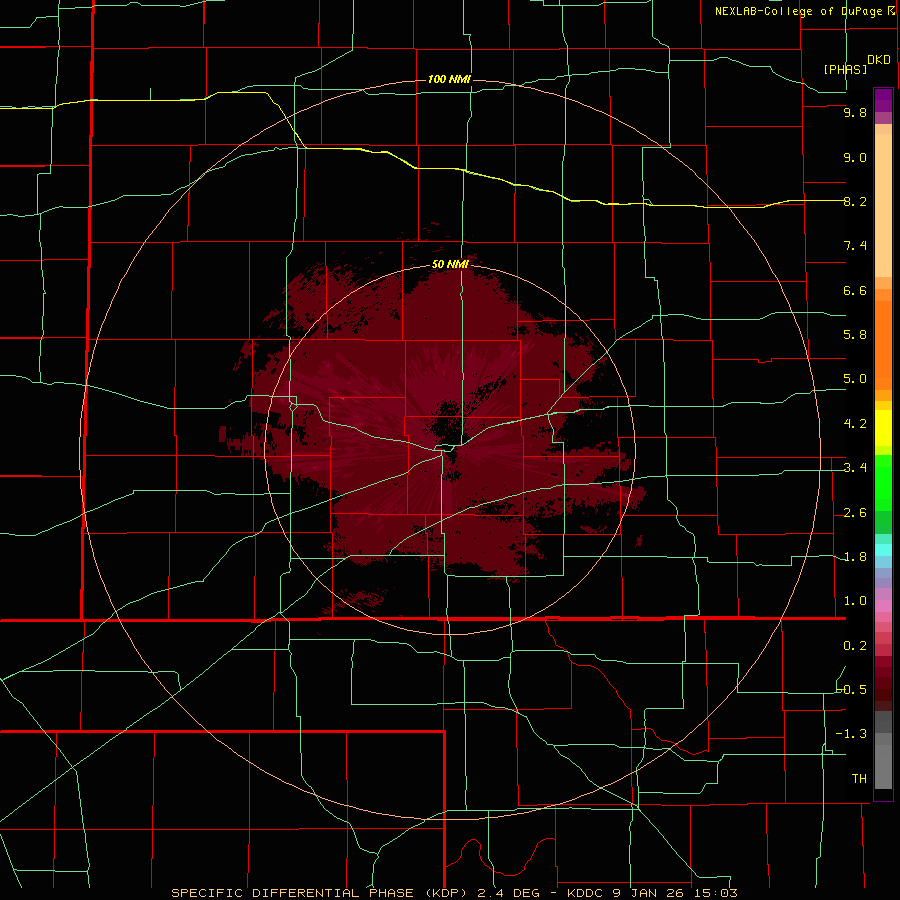Select the -0.5 scale value
The image size is (900, 900).
[852, 689]
